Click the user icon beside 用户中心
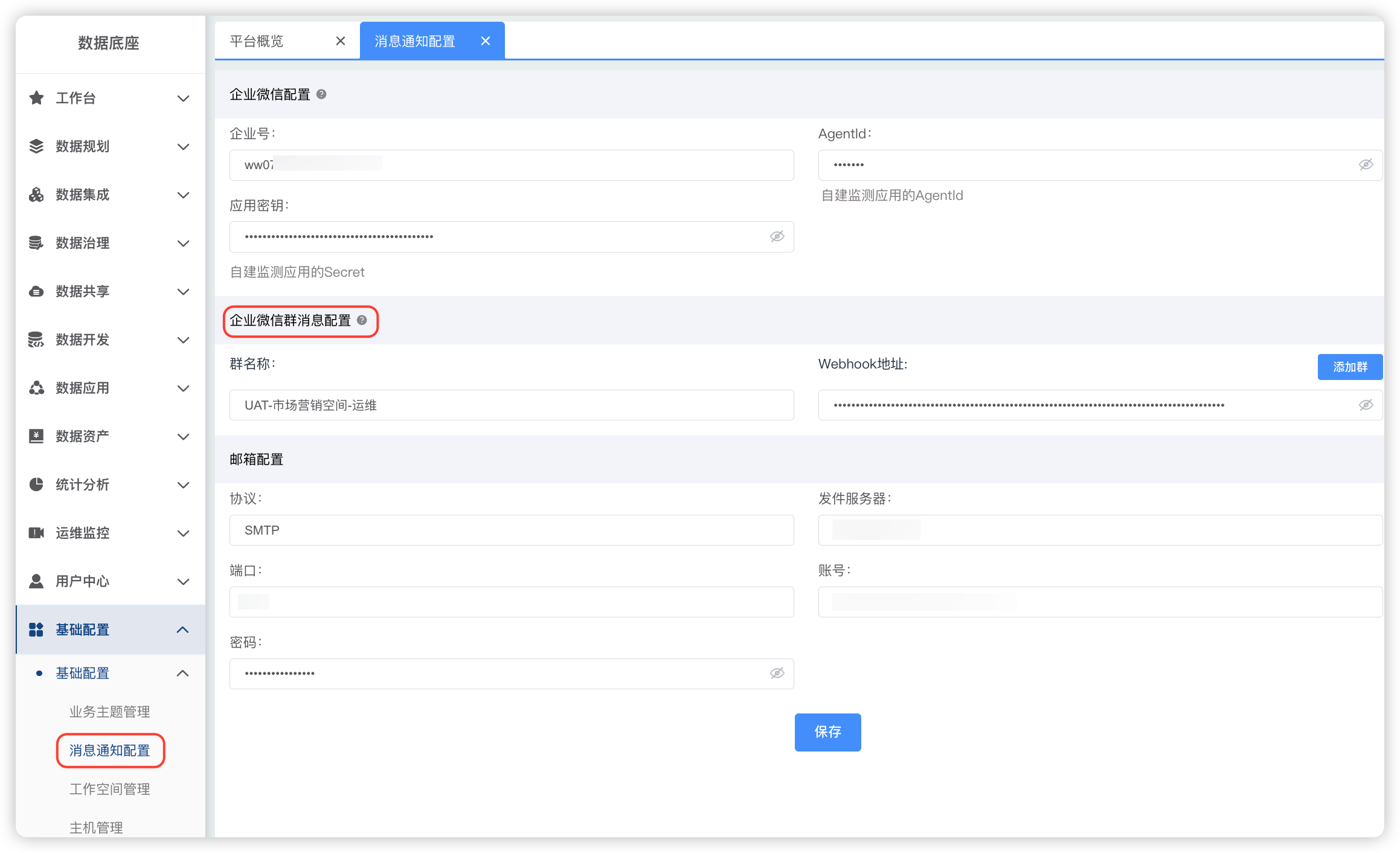 [36, 581]
